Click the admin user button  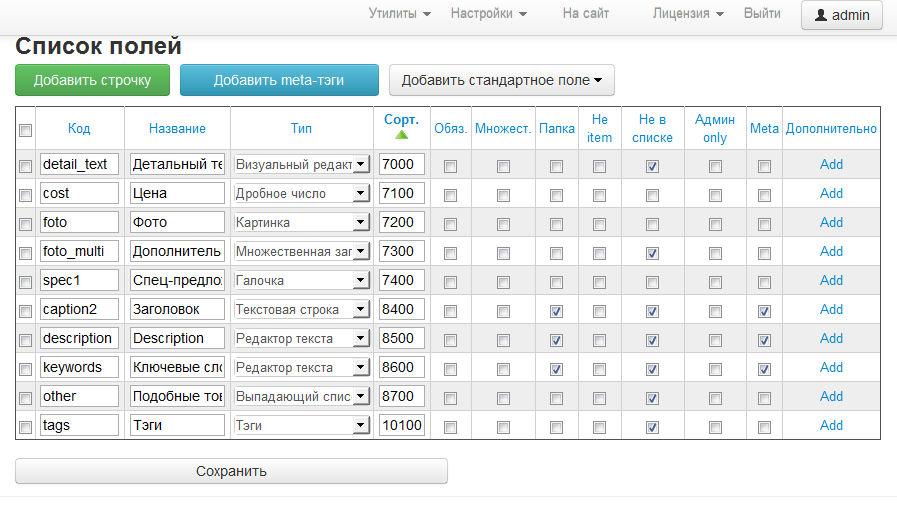pyautogui.click(x=842, y=15)
